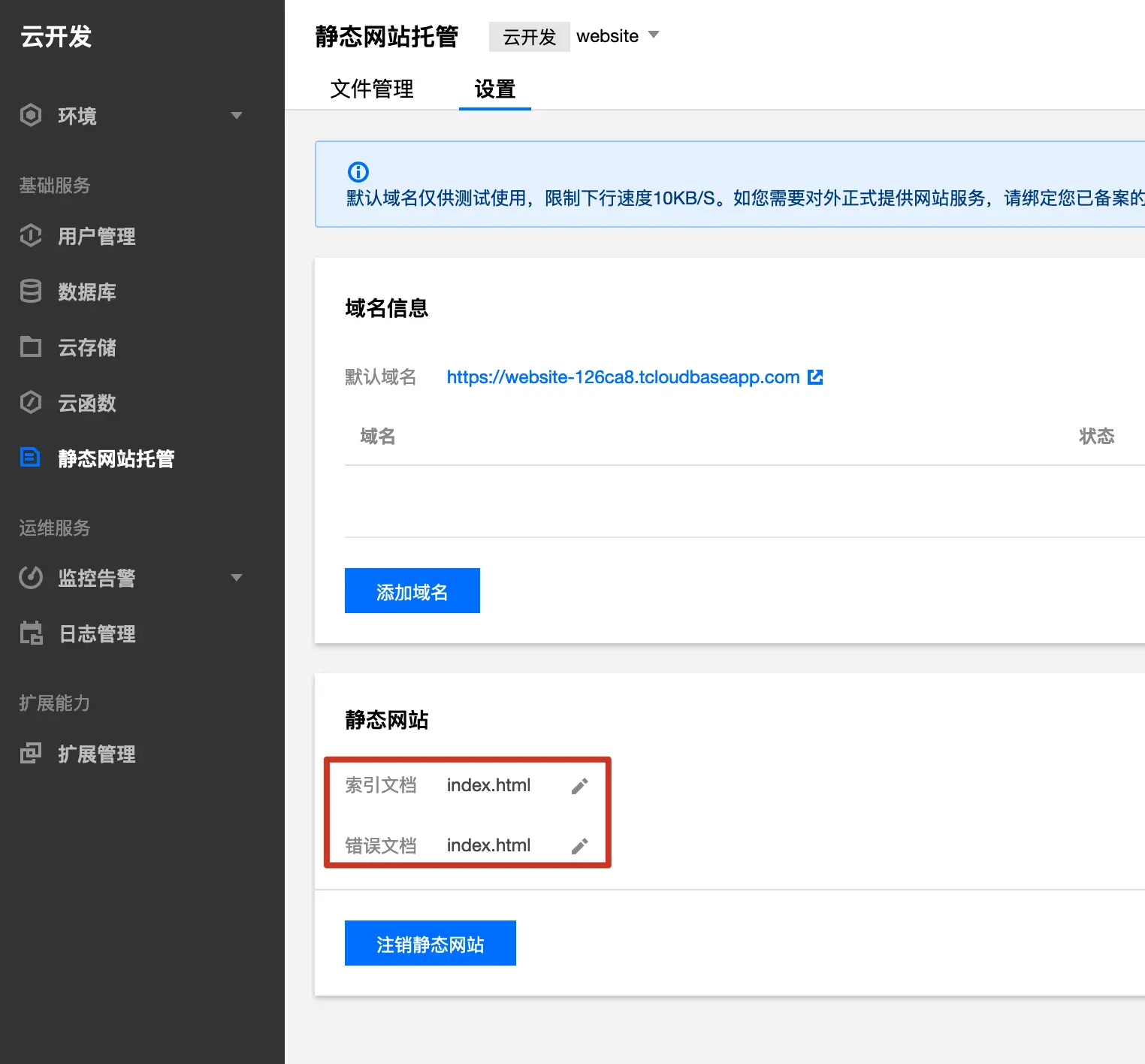The height and width of the screenshot is (1064, 1145).
Task: Click the 用户管理 icon
Action: point(31,235)
